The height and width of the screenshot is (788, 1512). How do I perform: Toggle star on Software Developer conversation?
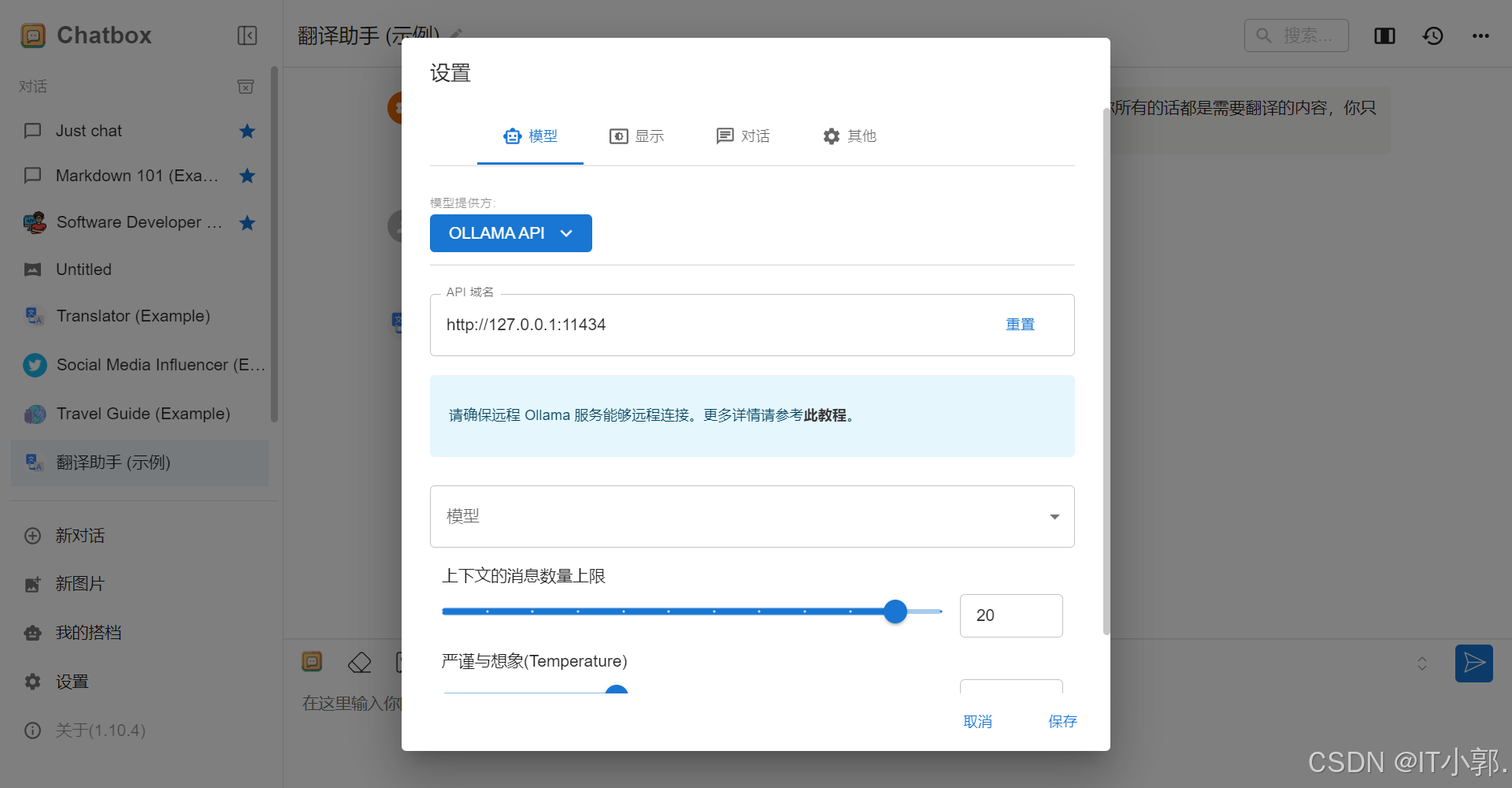coord(247,223)
